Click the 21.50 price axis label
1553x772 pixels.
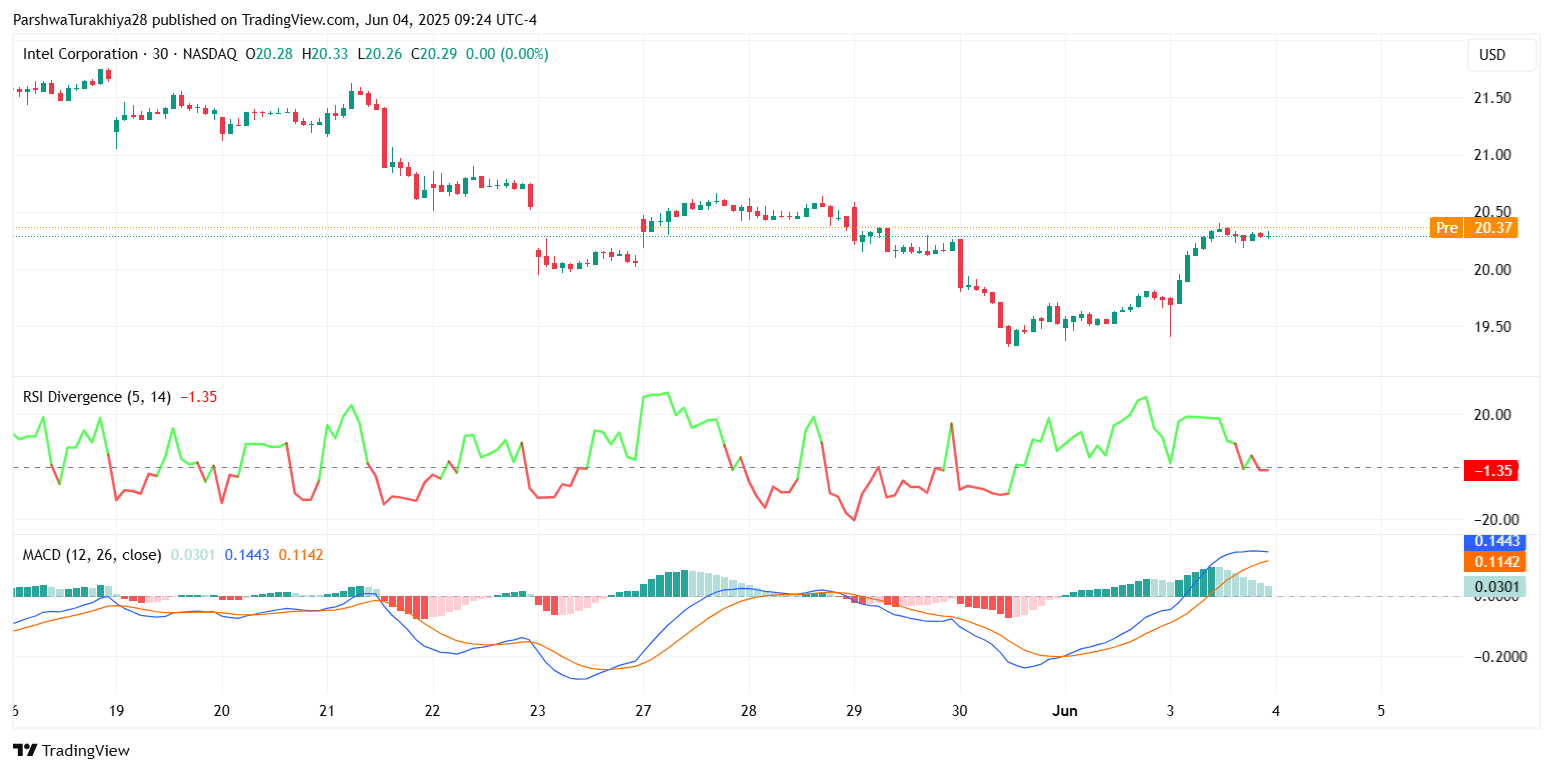[x=1491, y=98]
